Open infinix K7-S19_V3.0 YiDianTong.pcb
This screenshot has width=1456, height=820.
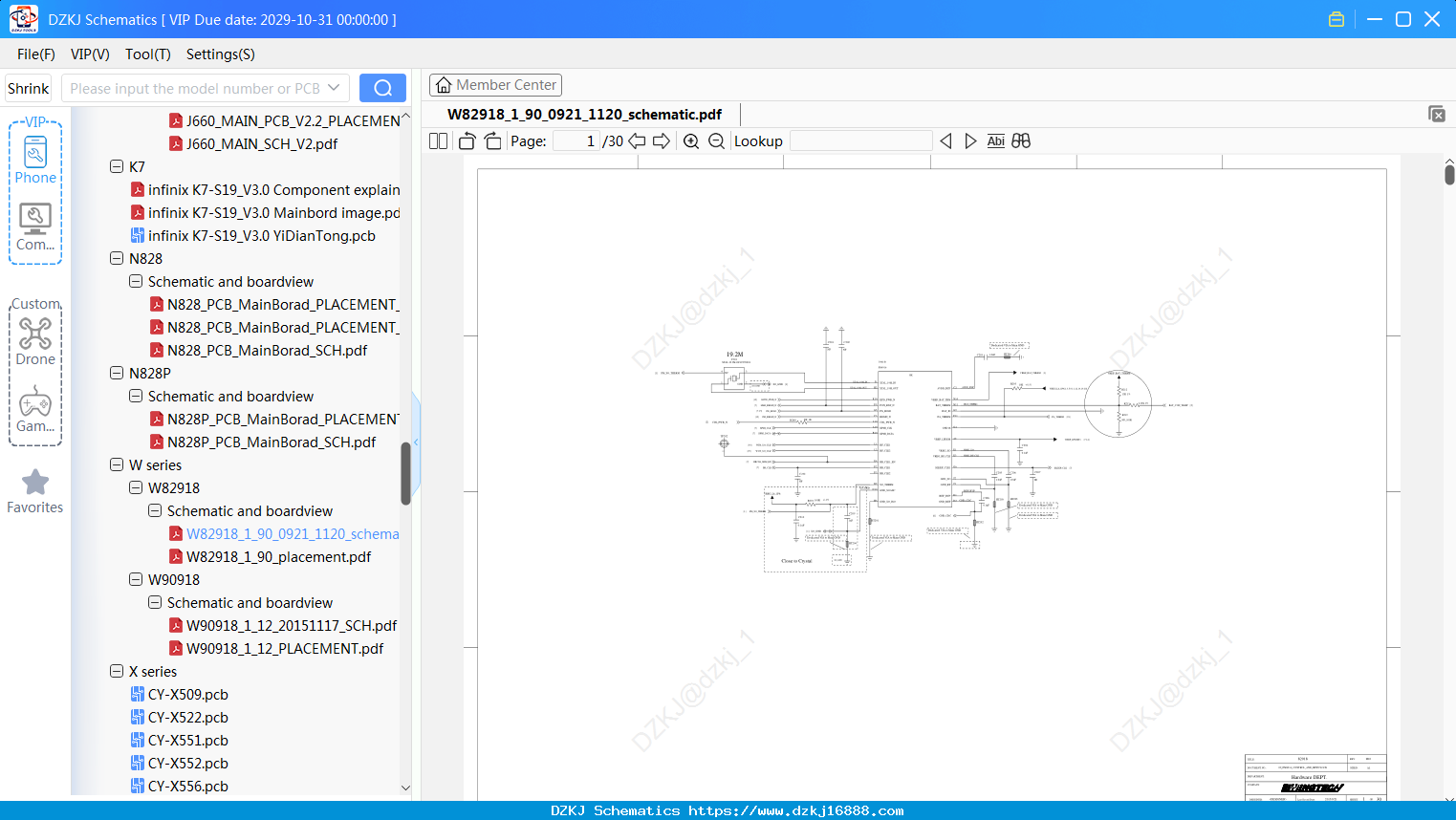261,235
